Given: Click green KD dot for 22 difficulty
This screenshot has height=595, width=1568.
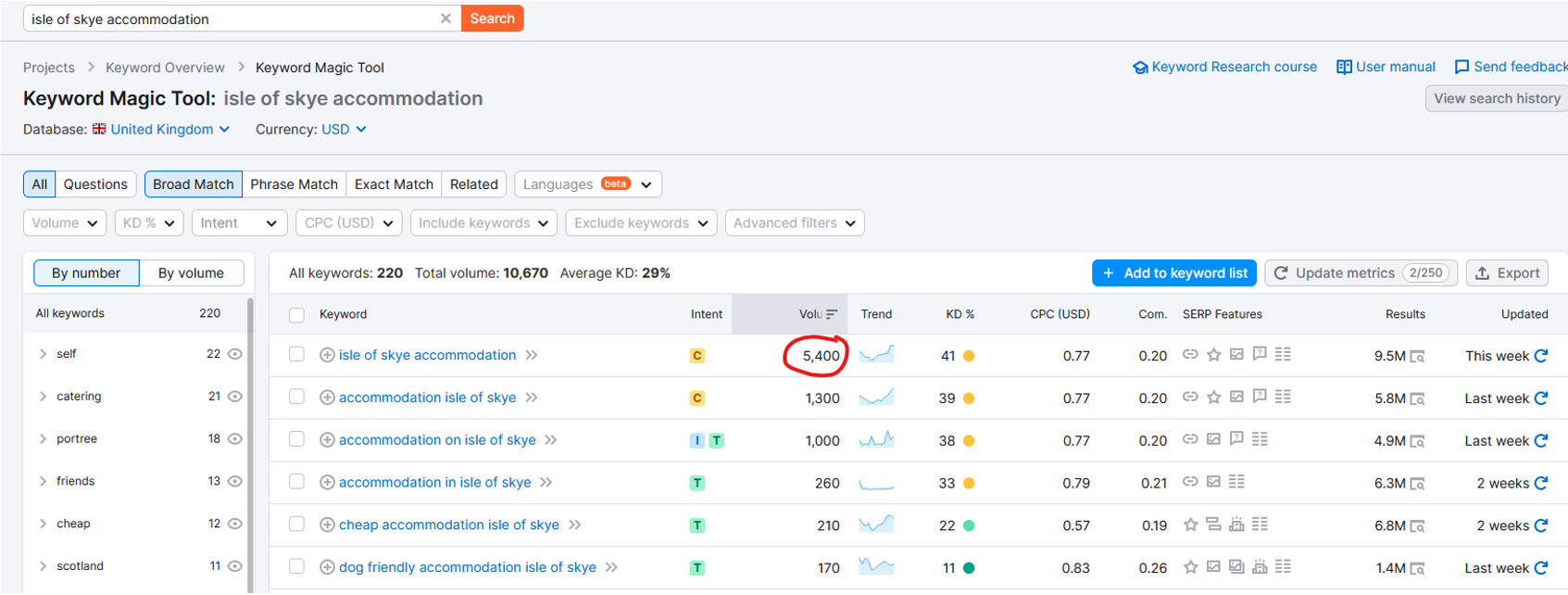Looking at the screenshot, I should pos(969,525).
